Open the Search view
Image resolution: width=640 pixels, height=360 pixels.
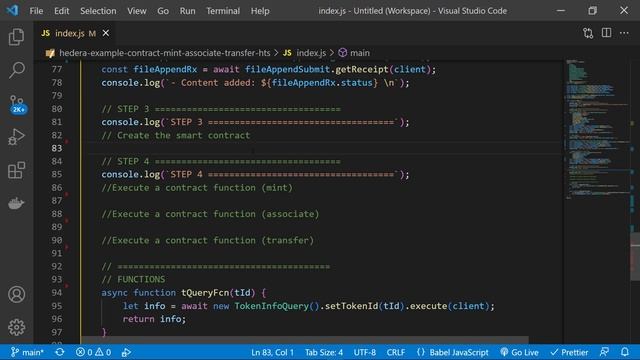tap(16, 70)
